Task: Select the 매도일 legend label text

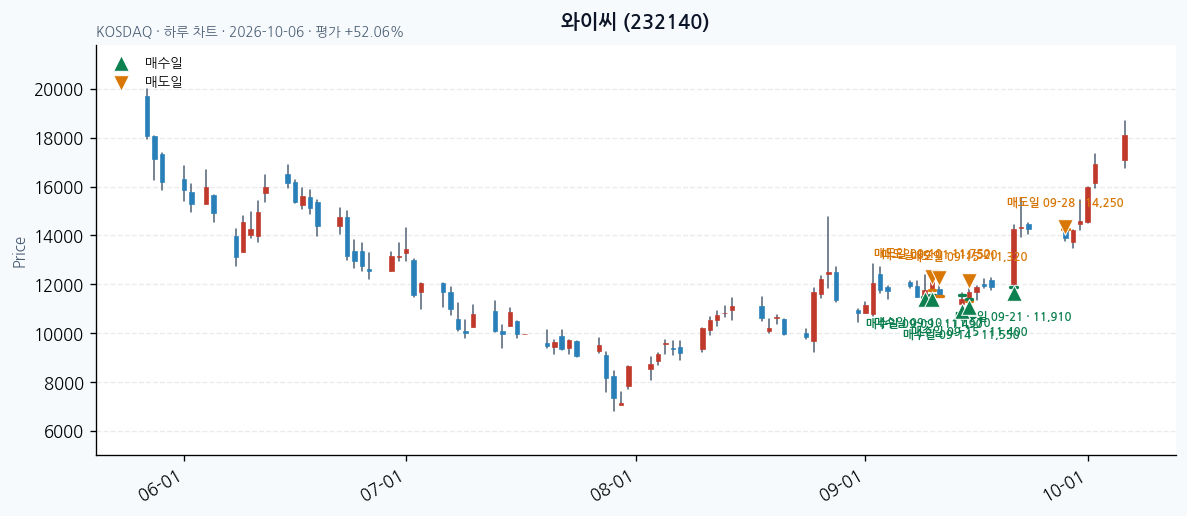Action: click(164, 82)
